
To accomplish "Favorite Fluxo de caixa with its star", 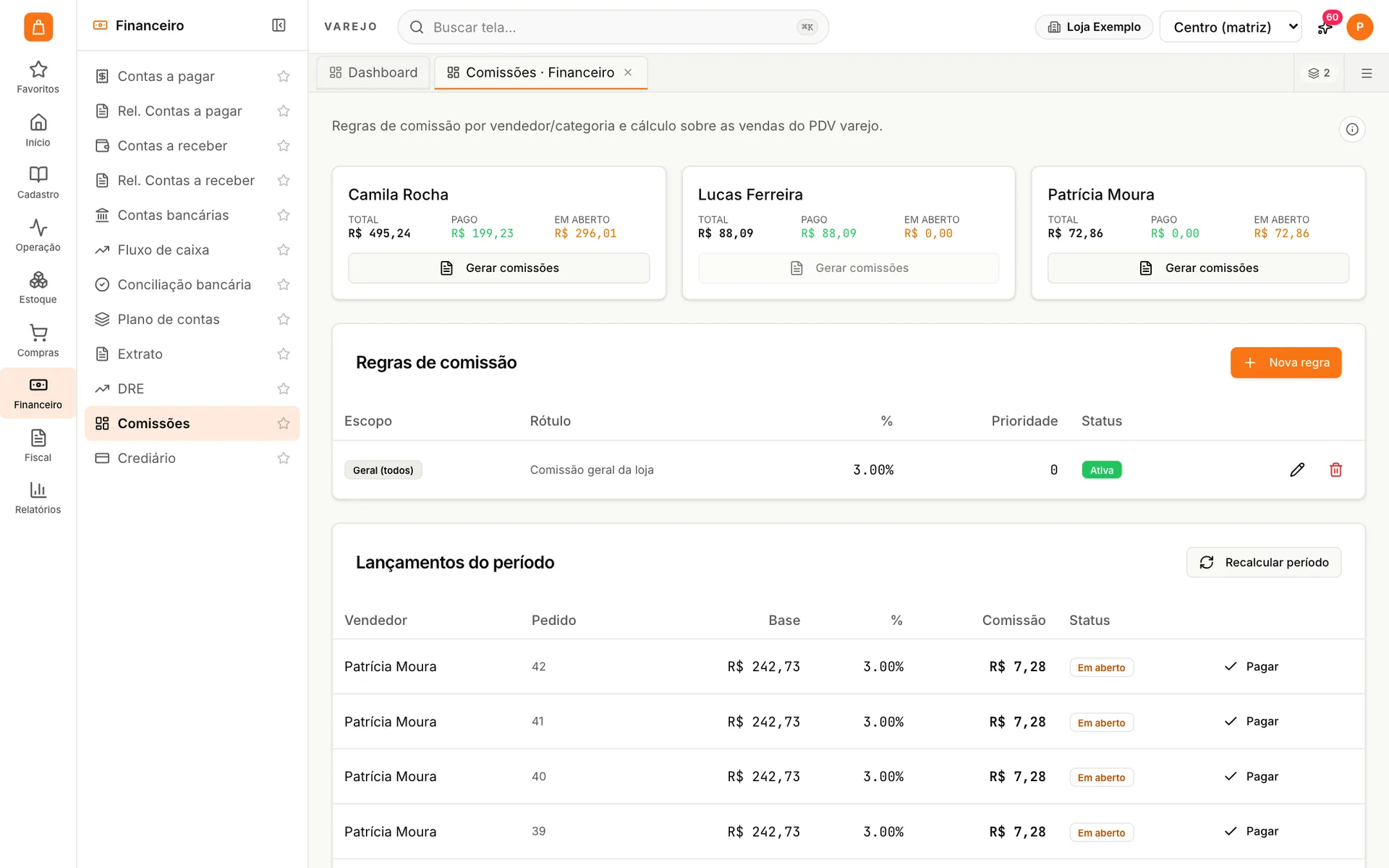I will [284, 250].
